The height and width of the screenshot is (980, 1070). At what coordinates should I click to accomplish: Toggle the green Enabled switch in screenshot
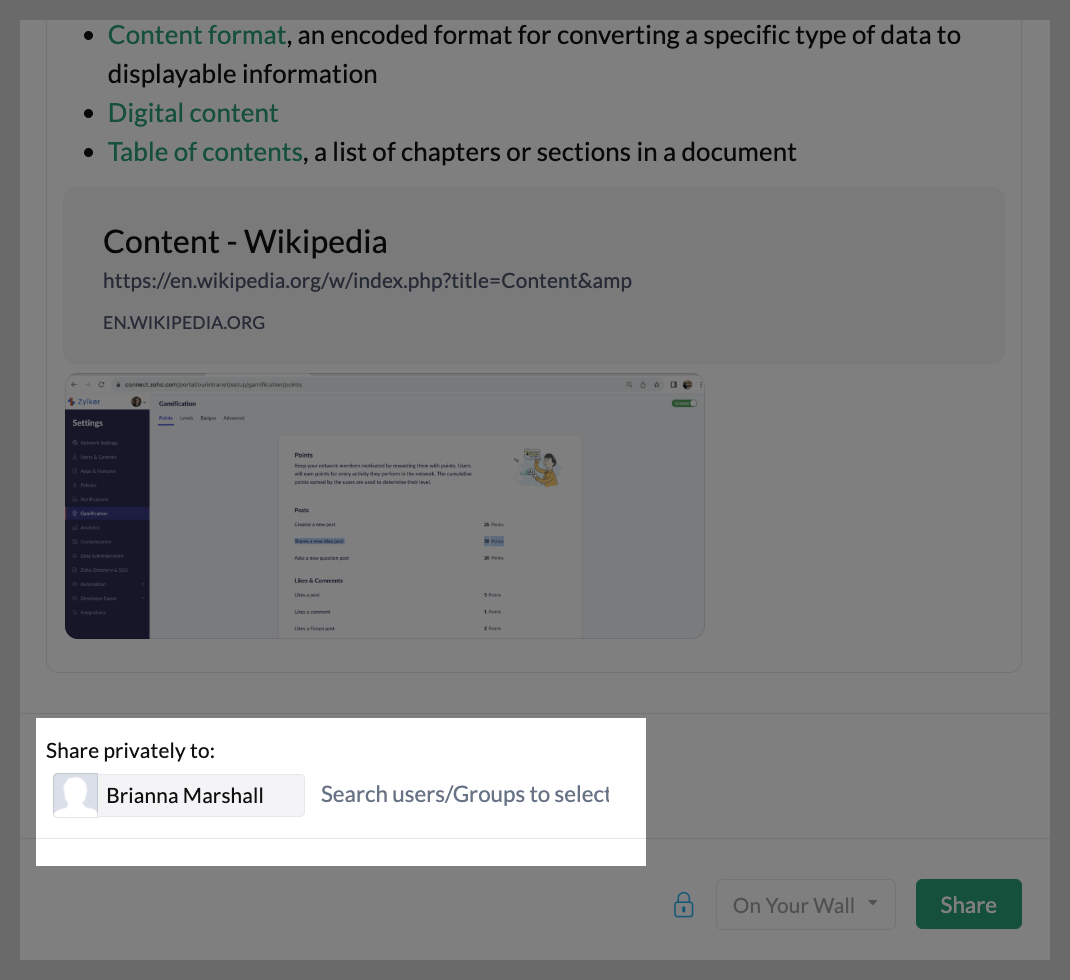click(684, 403)
